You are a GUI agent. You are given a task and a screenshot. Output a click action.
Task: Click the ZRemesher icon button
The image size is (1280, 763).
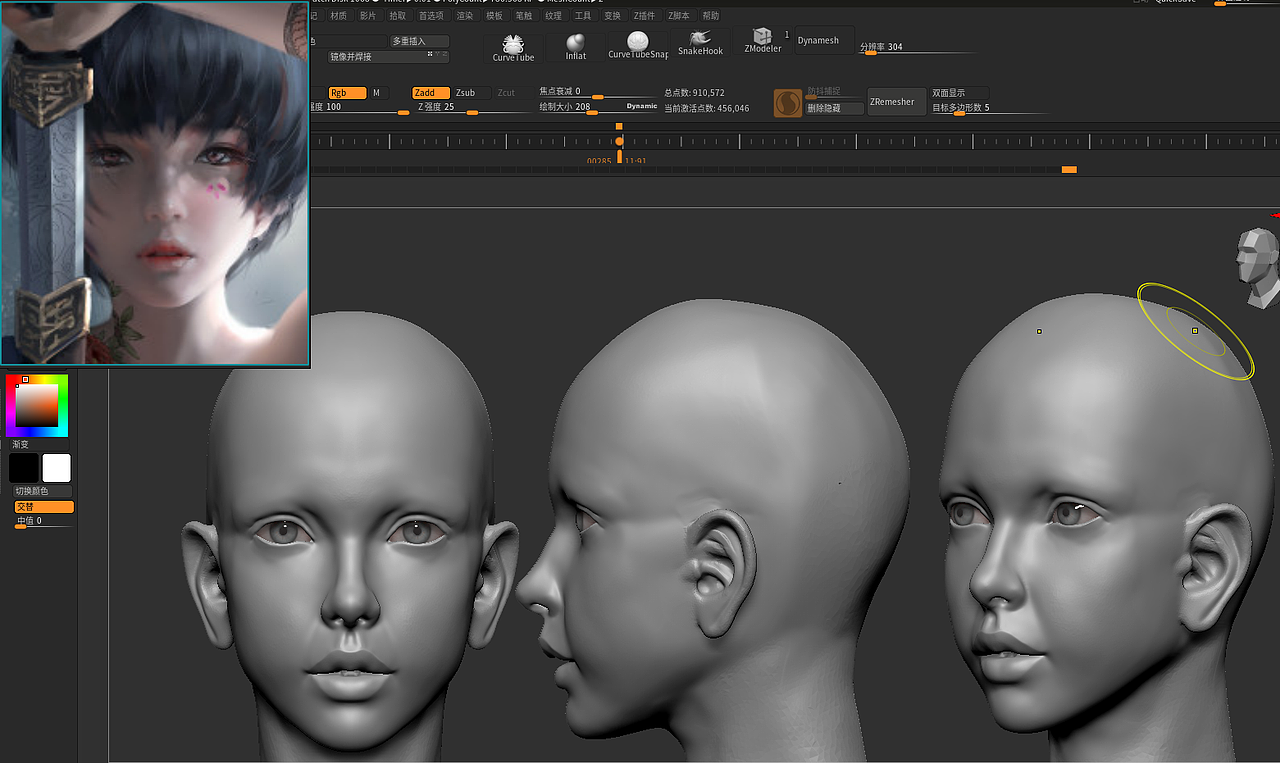(894, 101)
